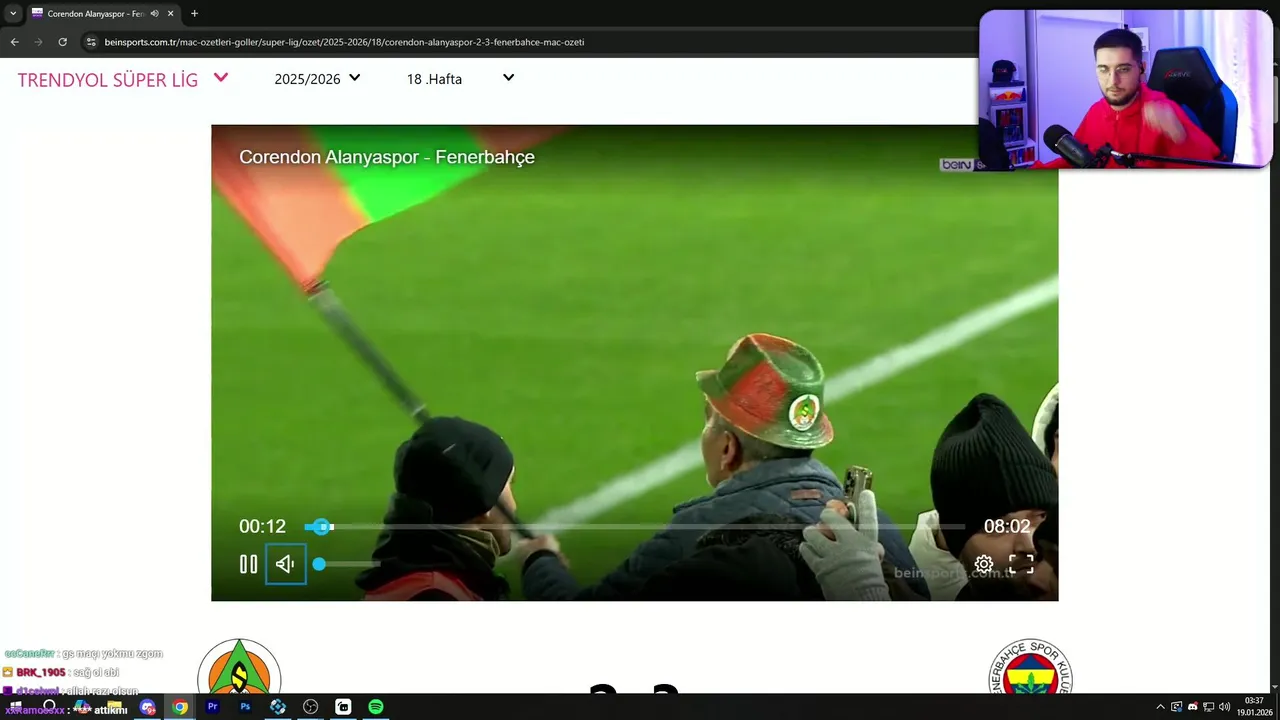Viewport: 1280px width, 720px height.
Task: Open File Explorer from the taskbar
Action: click(x=113, y=707)
